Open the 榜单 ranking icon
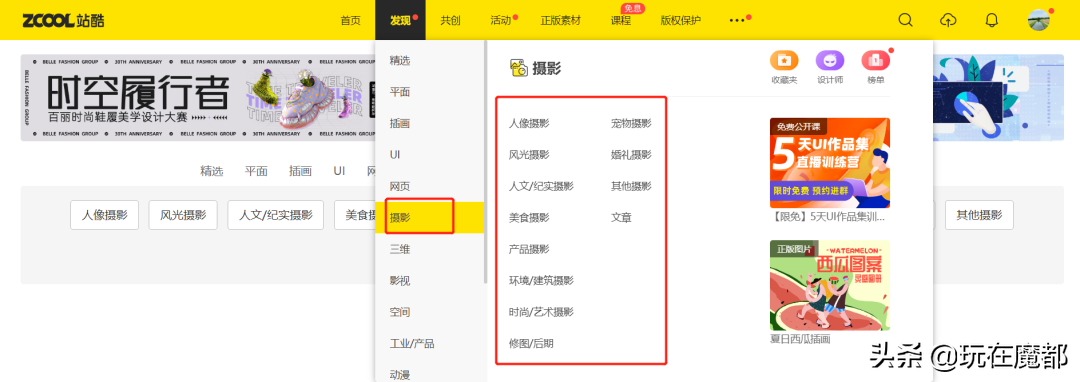This screenshot has height=382, width=1080. (875, 61)
